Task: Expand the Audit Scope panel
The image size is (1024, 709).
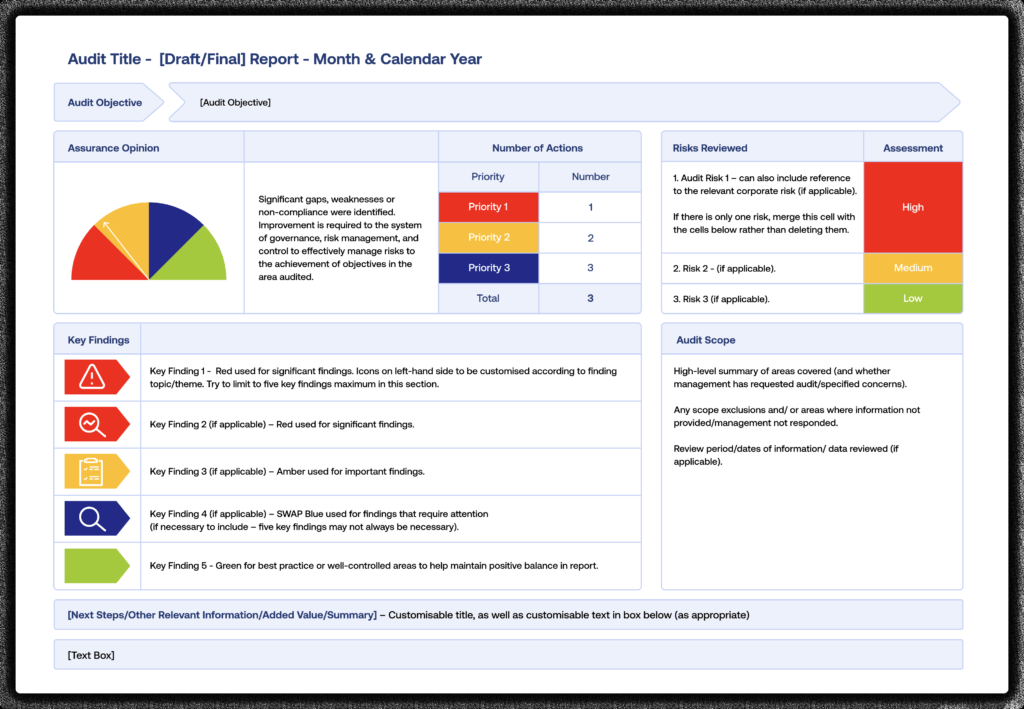Action: tap(706, 339)
